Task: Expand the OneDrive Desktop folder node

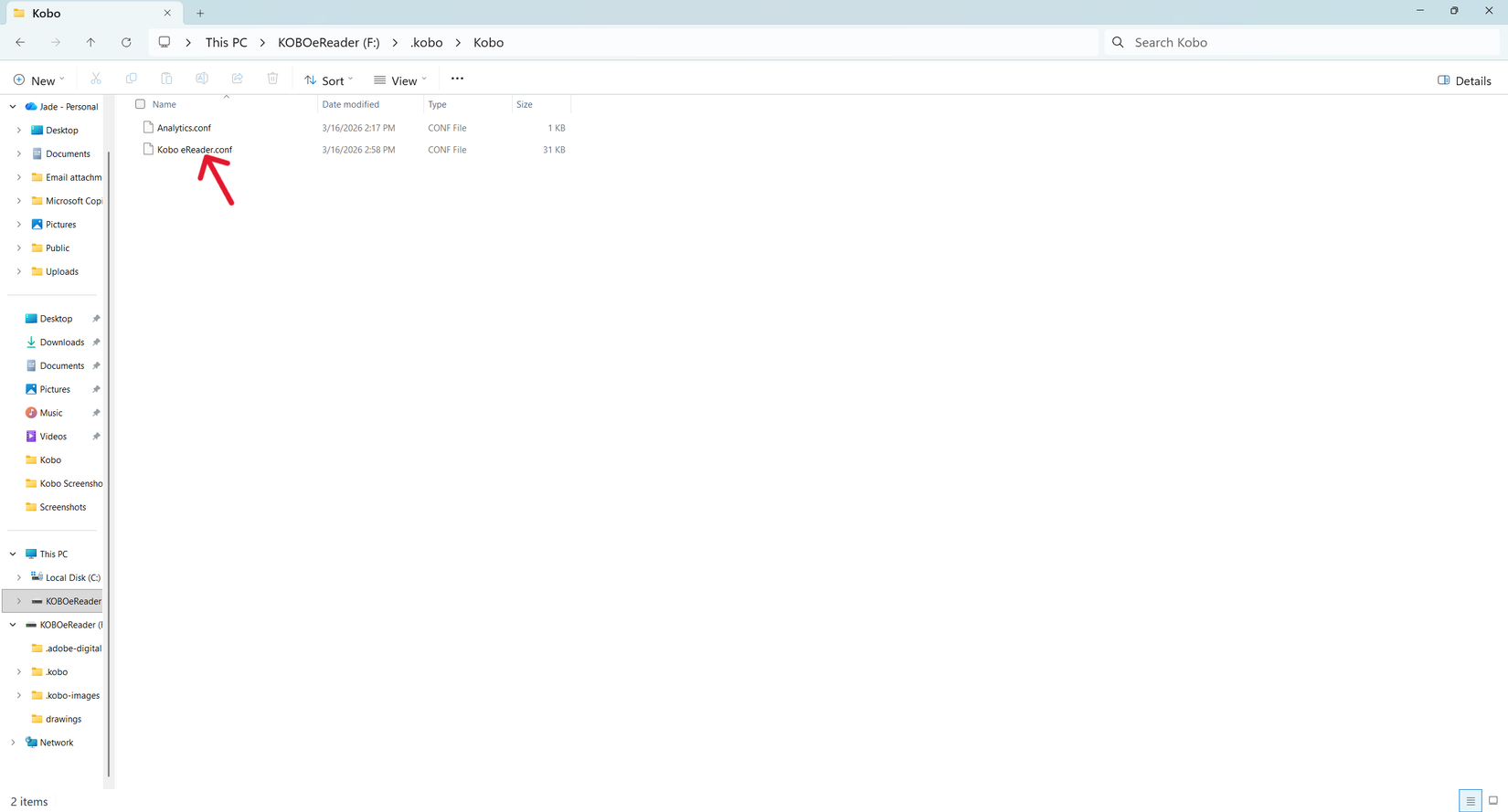Action: (19, 131)
